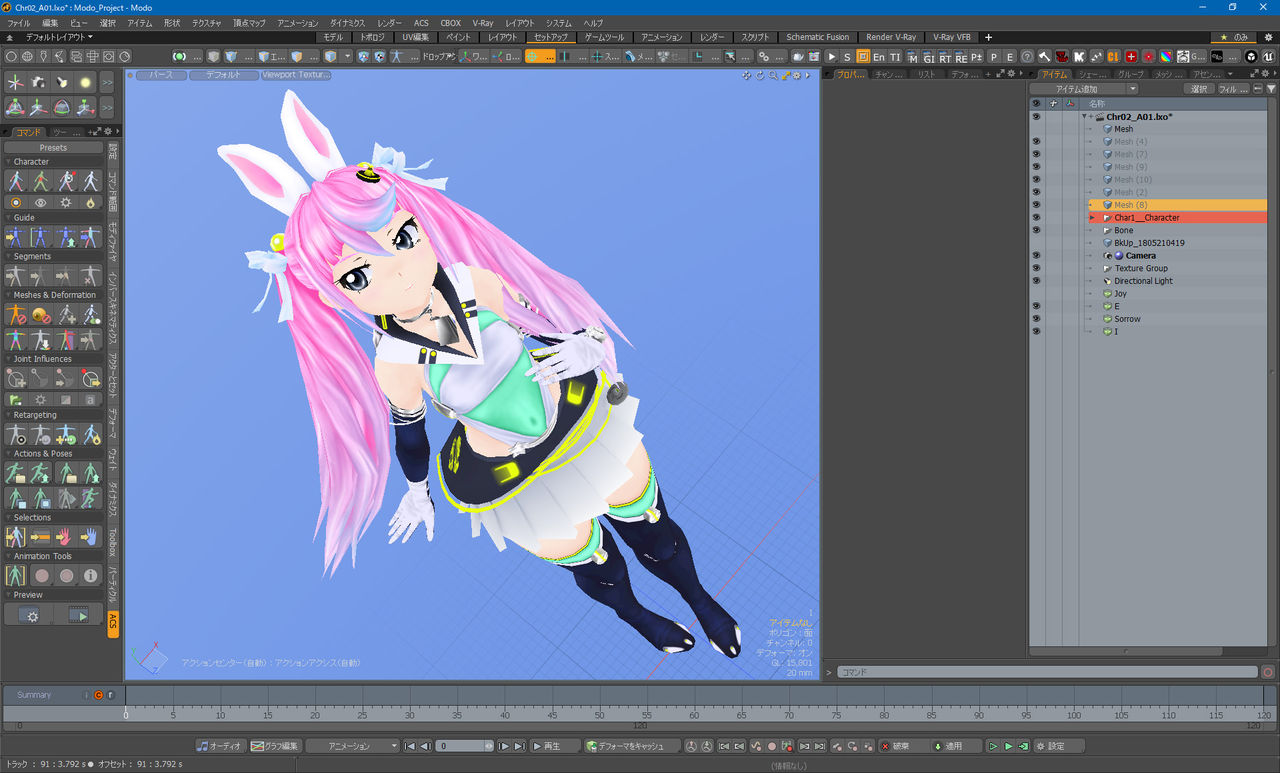1280x773 pixels.
Task: Click the Presets button
Action: [x=53, y=148]
